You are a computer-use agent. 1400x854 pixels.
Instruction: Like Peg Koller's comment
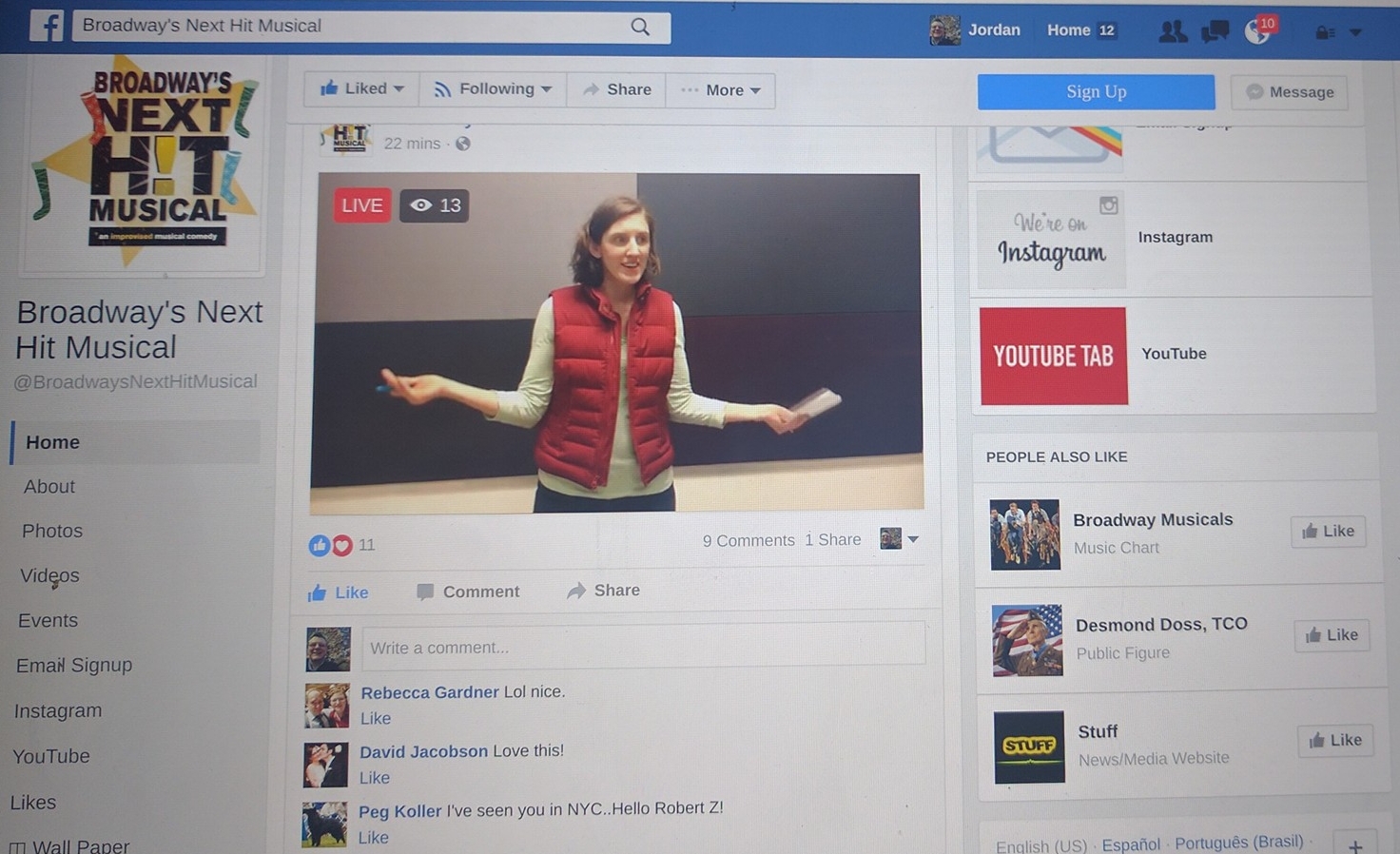click(x=374, y=838)
